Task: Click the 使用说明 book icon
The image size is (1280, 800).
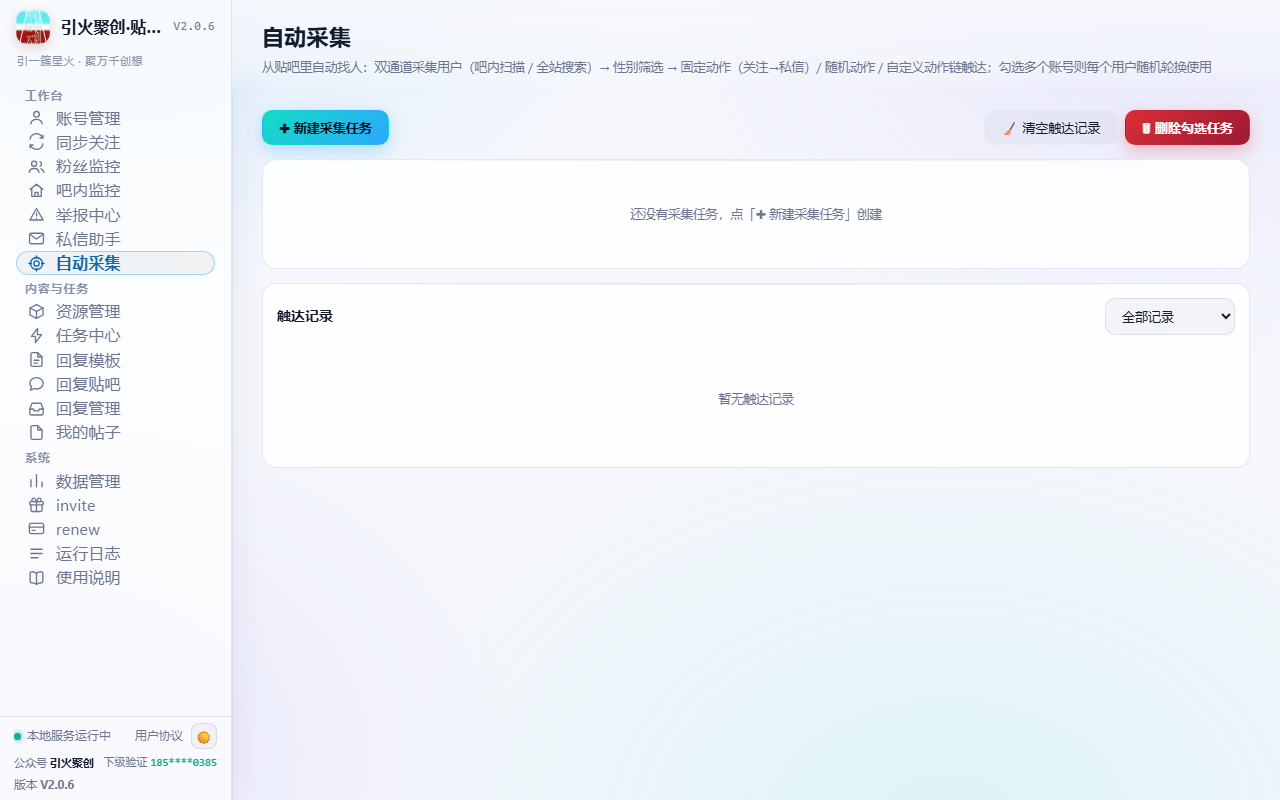Action: (37, 577)
